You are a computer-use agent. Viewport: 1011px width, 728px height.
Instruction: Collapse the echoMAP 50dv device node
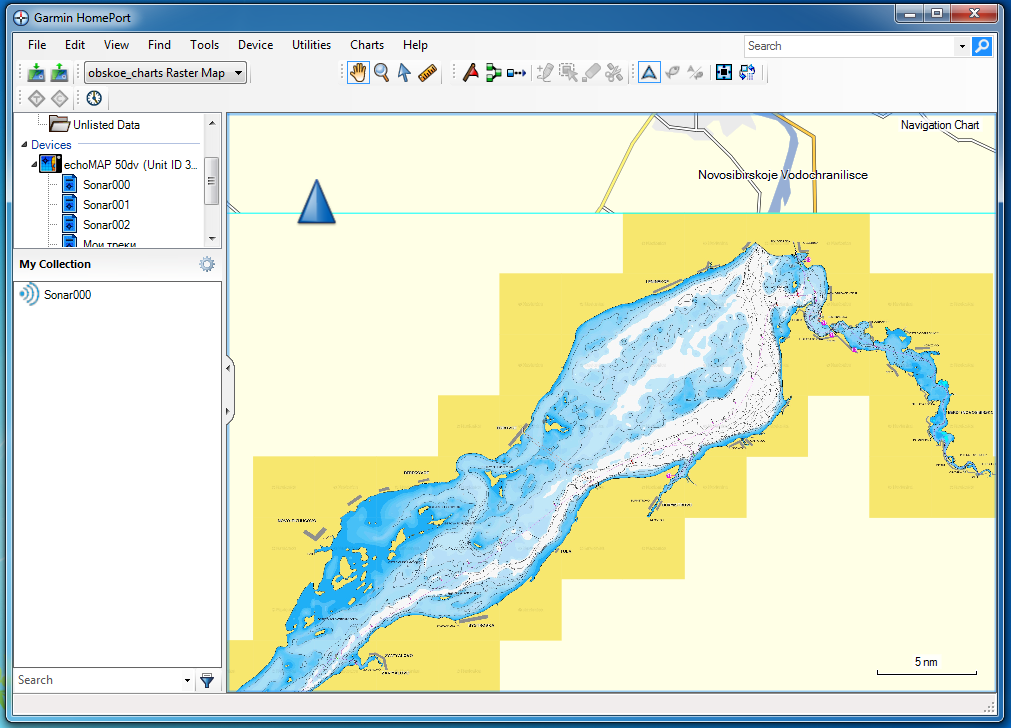pyautogui.click(x=34, y=164)
